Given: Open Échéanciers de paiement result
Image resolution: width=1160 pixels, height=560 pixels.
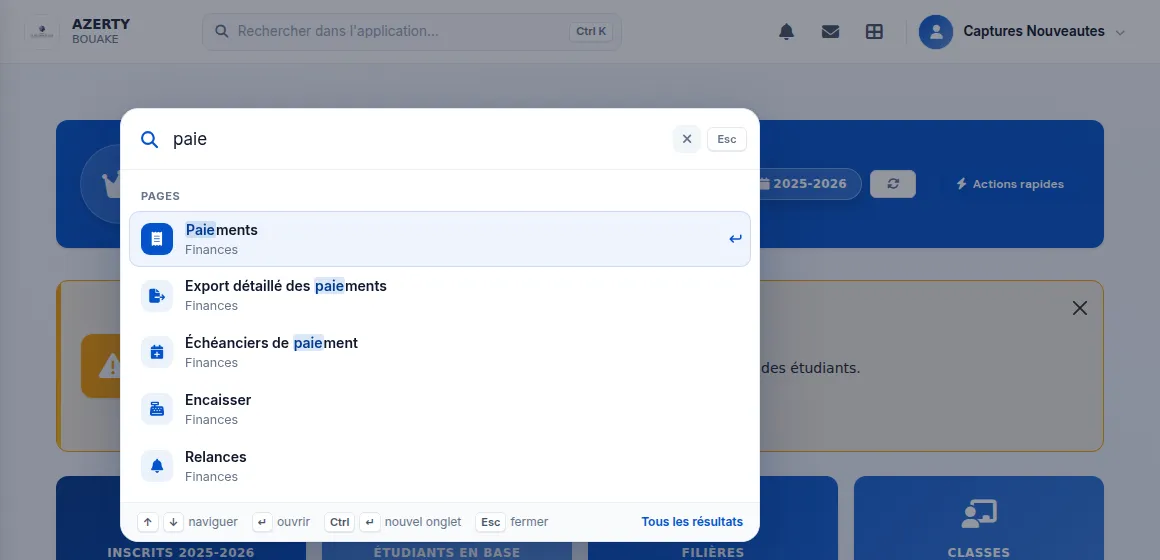Looking at the screenshot, I should coord(439,352).
